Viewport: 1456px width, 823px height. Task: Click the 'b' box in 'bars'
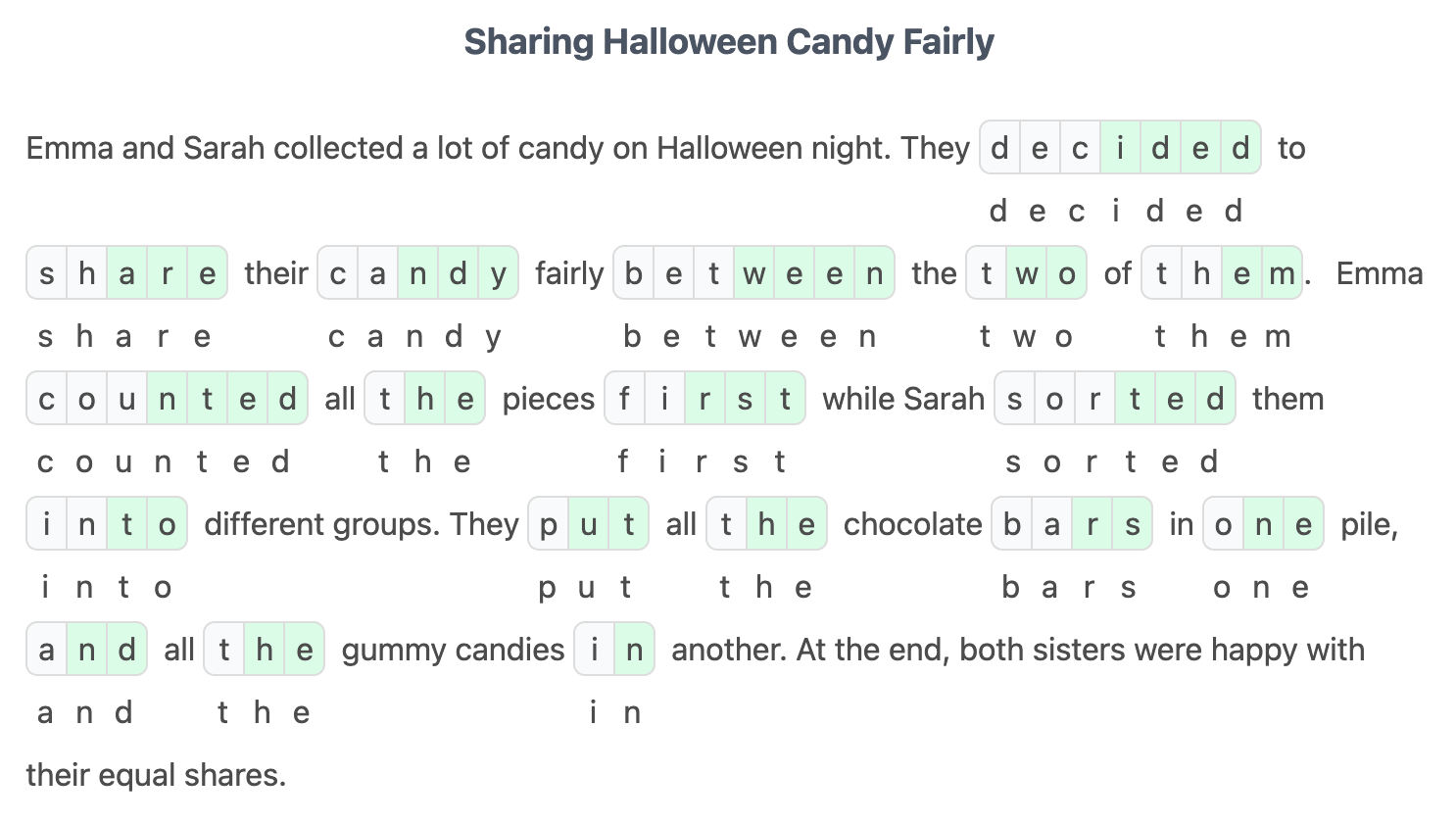pos(1011,524)
